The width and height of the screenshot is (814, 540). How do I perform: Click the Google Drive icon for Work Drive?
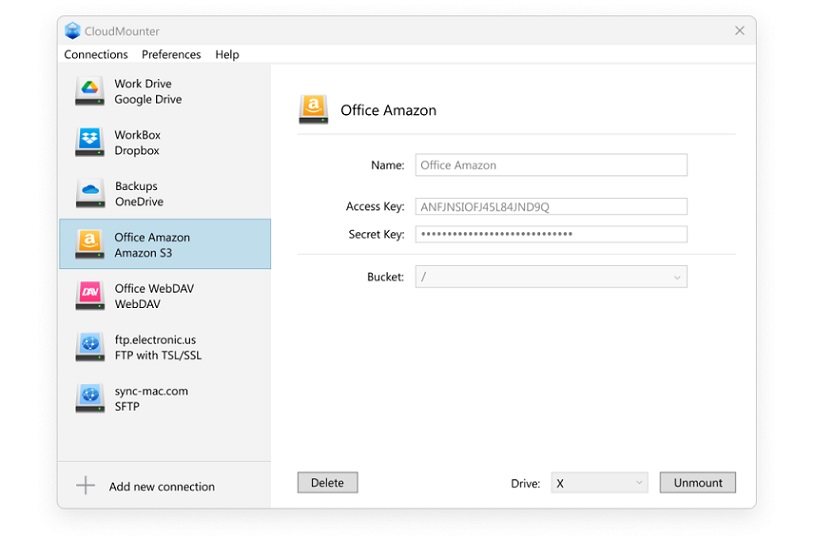90,91
